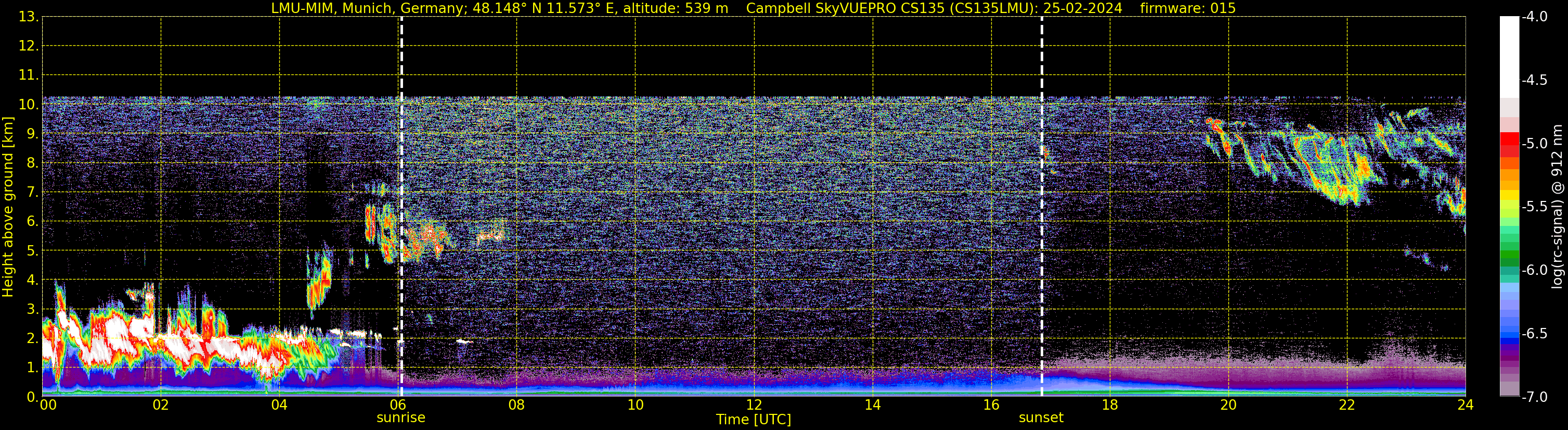Click the y-axis tick label '7.'

click(x=32, y=193)
